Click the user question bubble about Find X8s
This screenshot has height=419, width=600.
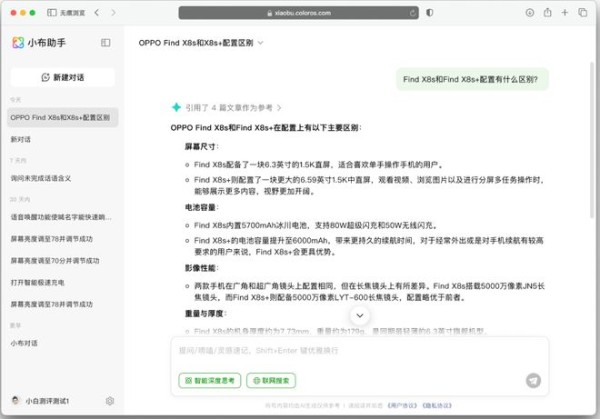pyautogui.click(x=472, y=79)
